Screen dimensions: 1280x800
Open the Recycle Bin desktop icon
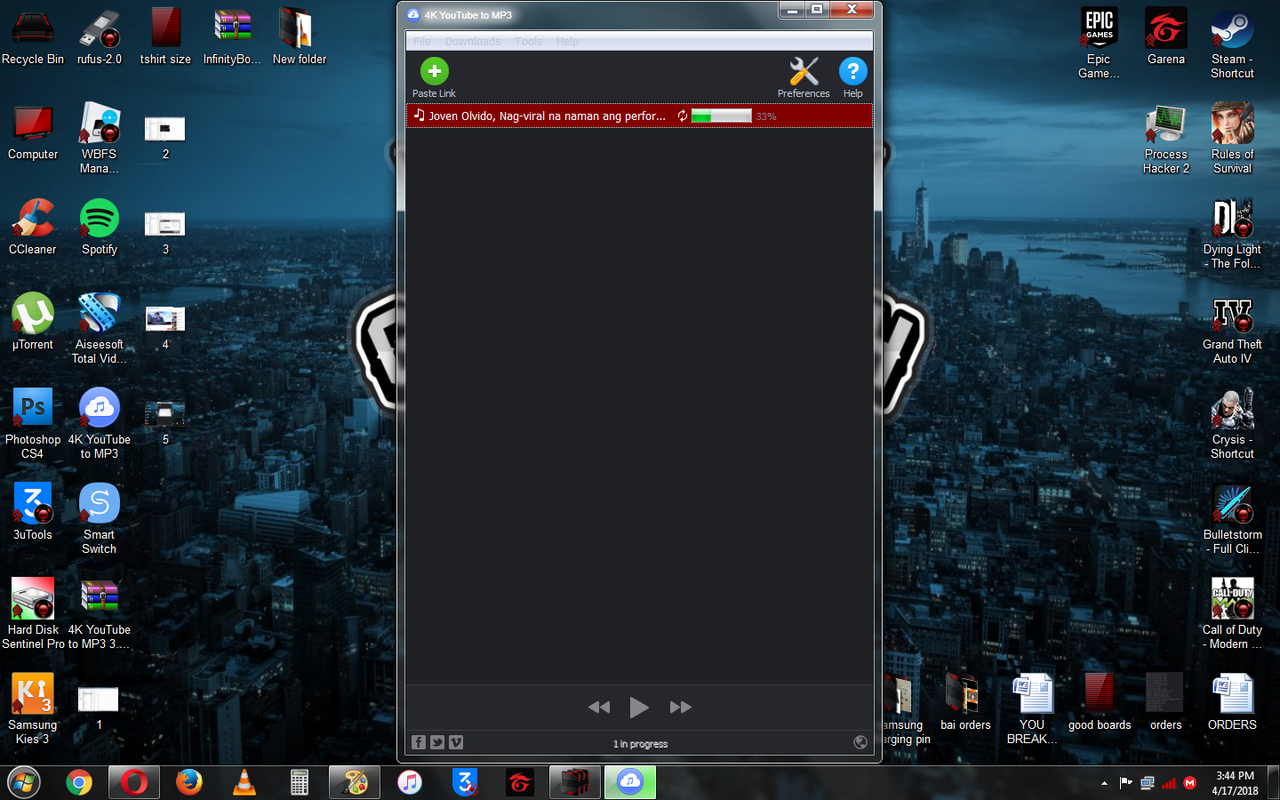(x=33, y=36)
